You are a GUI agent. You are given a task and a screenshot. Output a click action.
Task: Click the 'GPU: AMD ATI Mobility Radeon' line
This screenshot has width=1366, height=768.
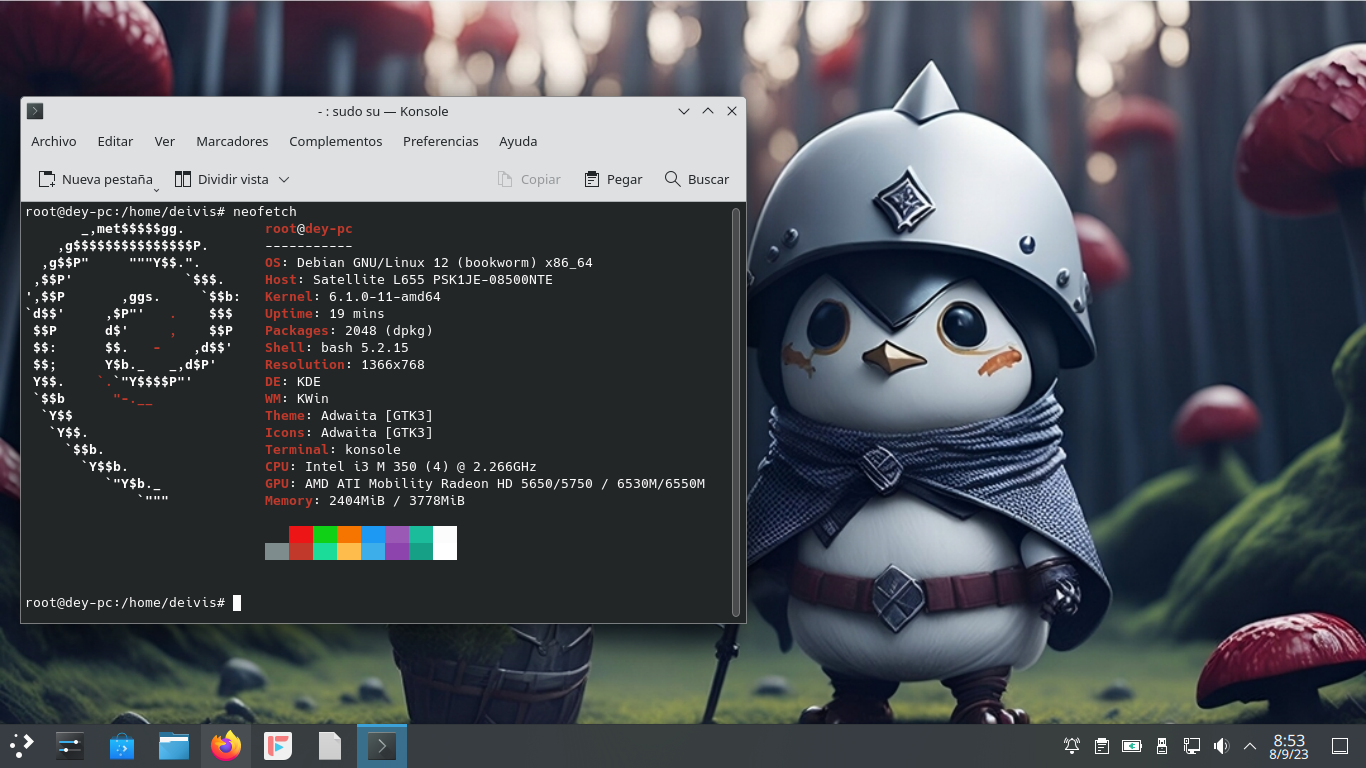click(485, 484)
